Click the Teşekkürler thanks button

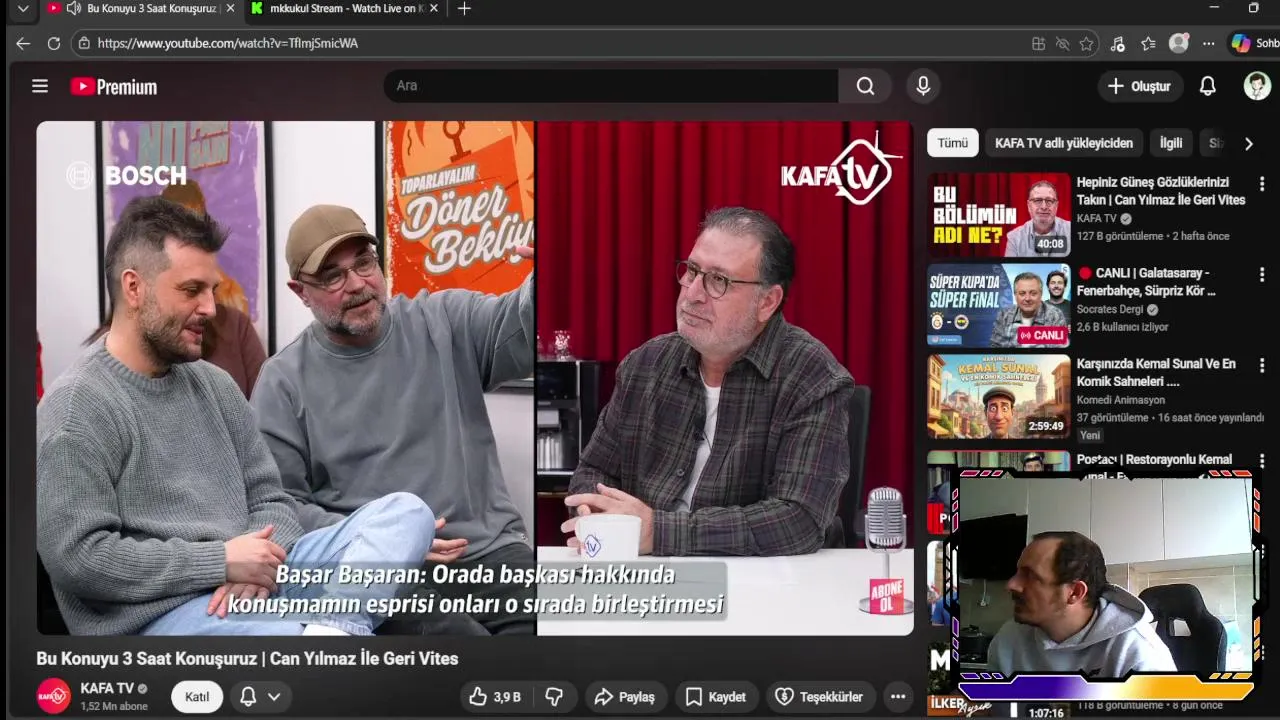click(820, 697)
